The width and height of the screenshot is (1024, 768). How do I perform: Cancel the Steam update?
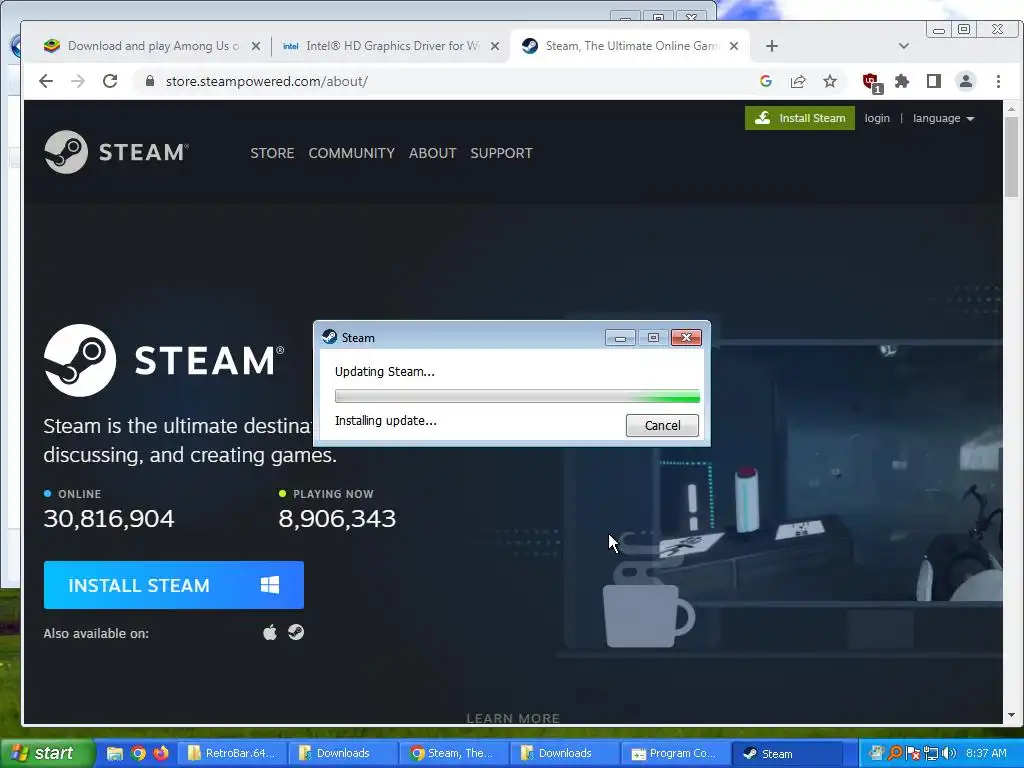[x=662, y=426]
